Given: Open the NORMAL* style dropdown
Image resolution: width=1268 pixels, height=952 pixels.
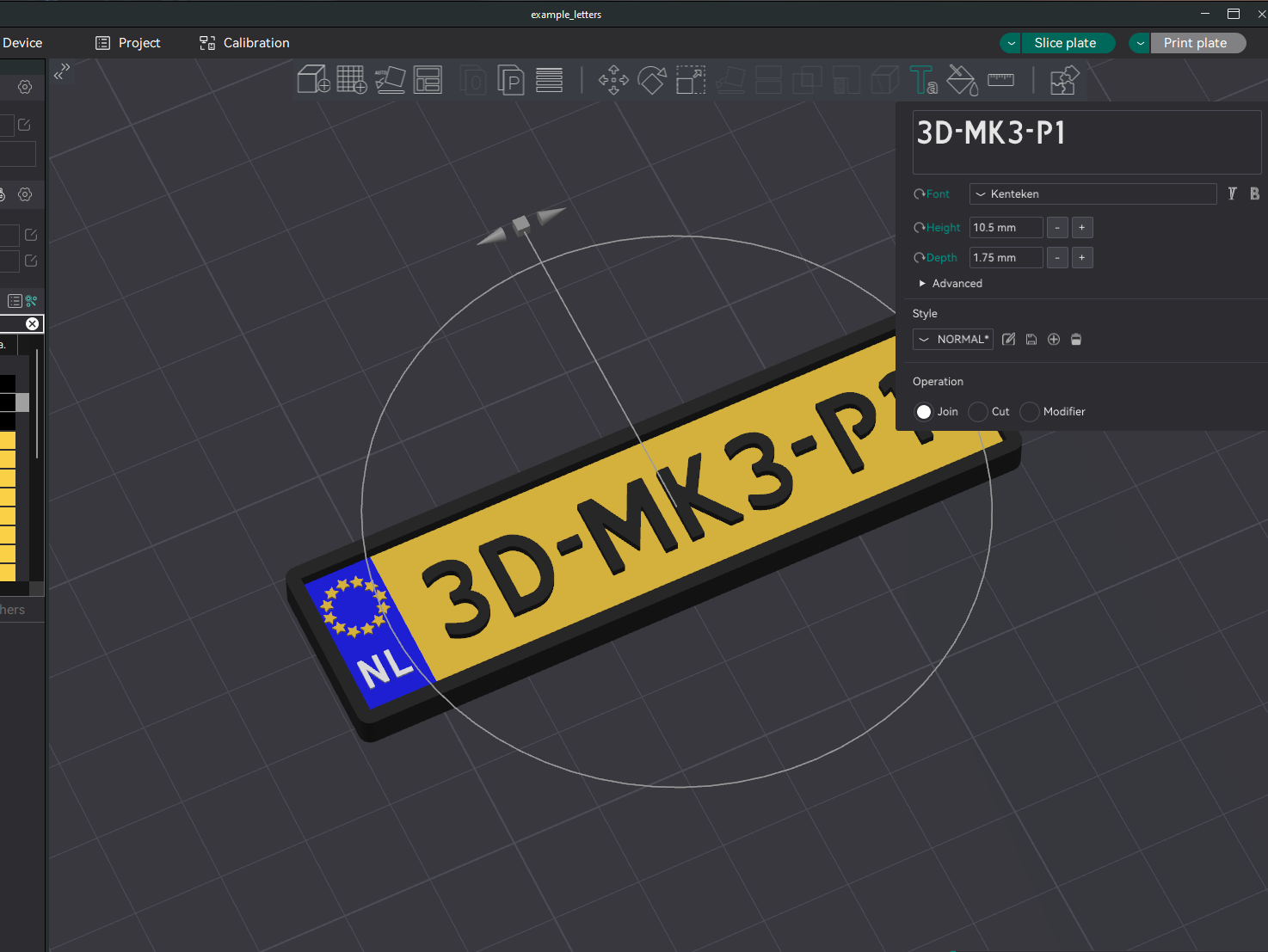Looking at the screenshot, I should tap(952, 339).
